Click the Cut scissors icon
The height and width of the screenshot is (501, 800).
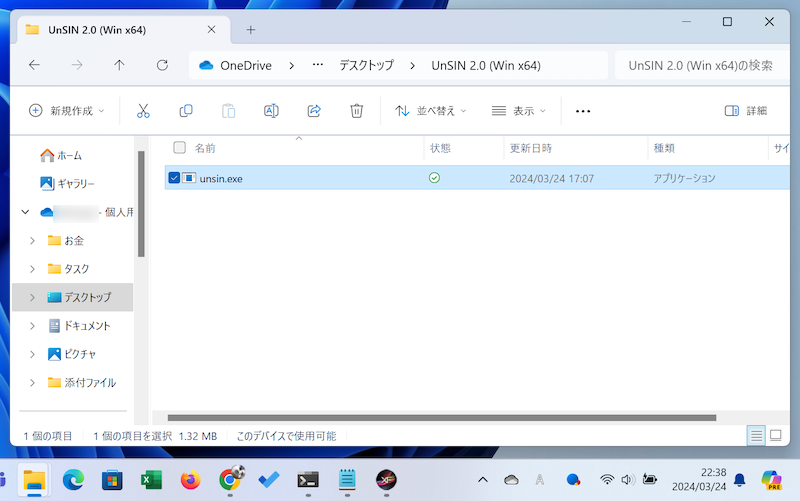(x=143, y=110)
